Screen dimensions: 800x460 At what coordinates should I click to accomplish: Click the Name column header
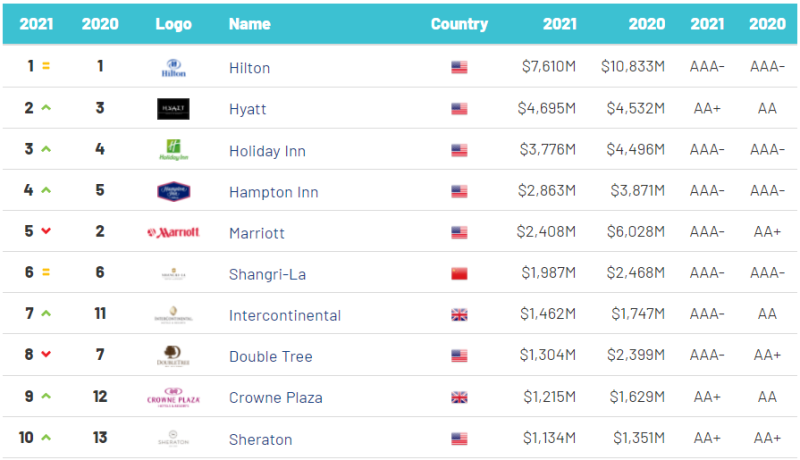click(x=250, y=24)
